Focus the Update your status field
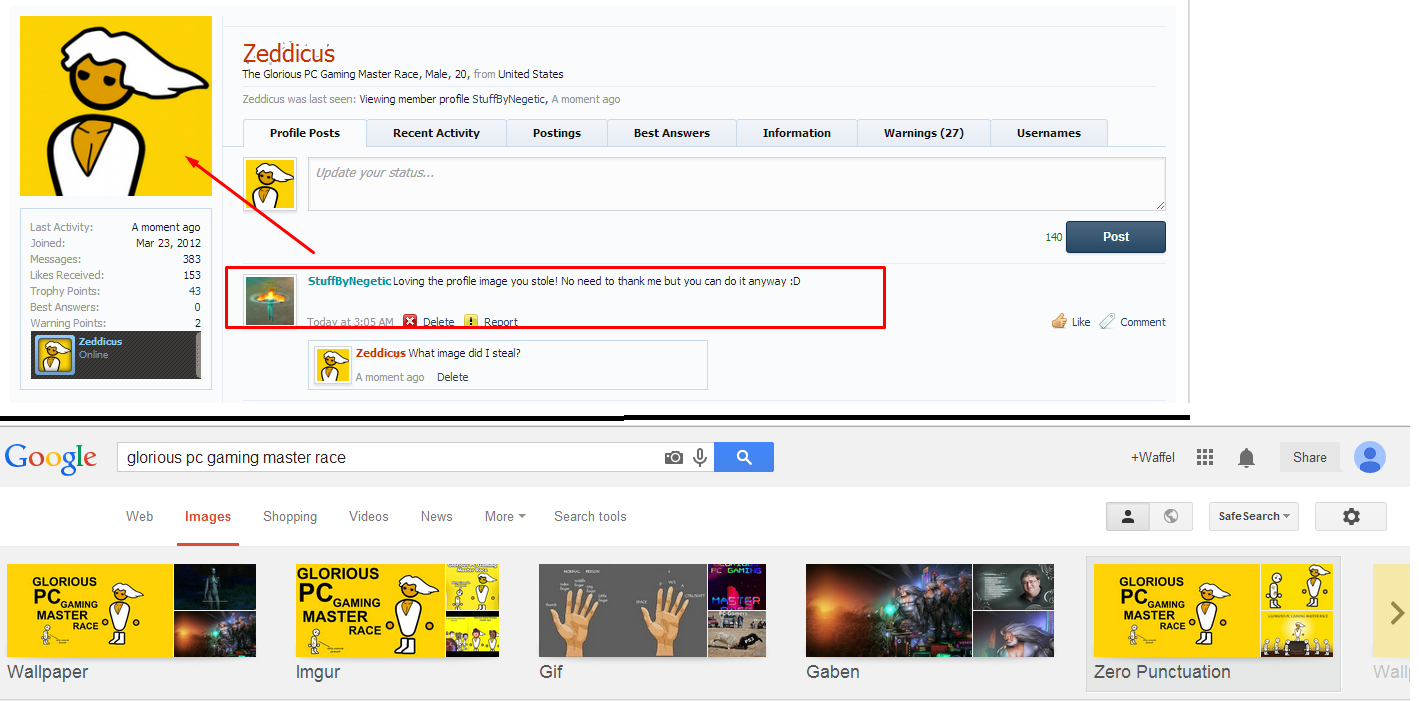Image resolution: width=1419 pixels, height=701 pixels. coord(736,184)
